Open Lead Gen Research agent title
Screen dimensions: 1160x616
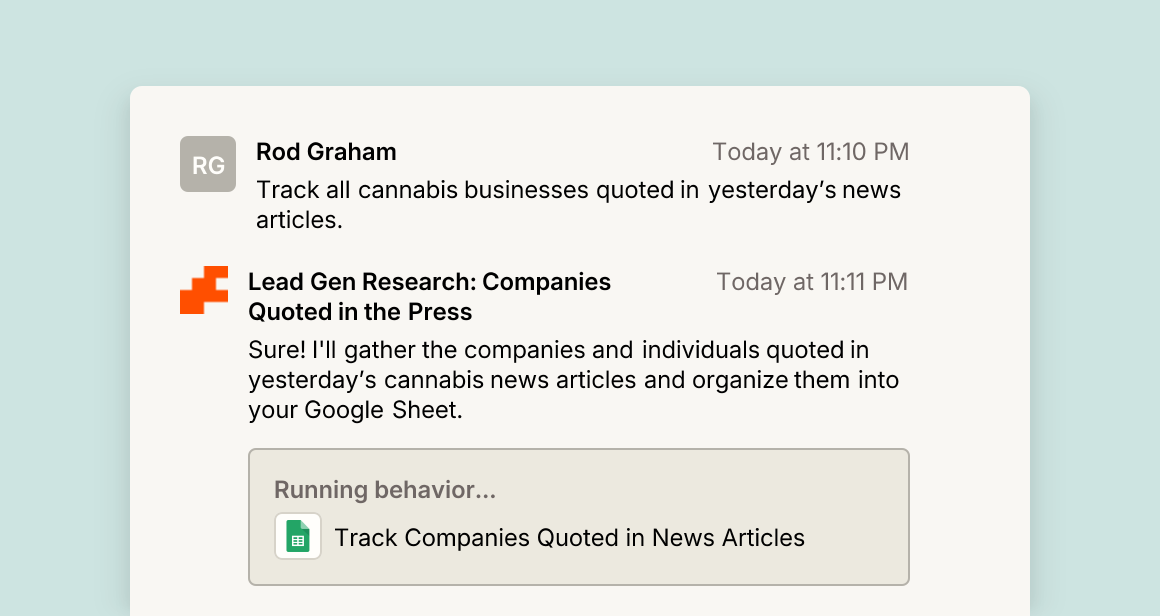pyautogui.click(x=430, y=297)
